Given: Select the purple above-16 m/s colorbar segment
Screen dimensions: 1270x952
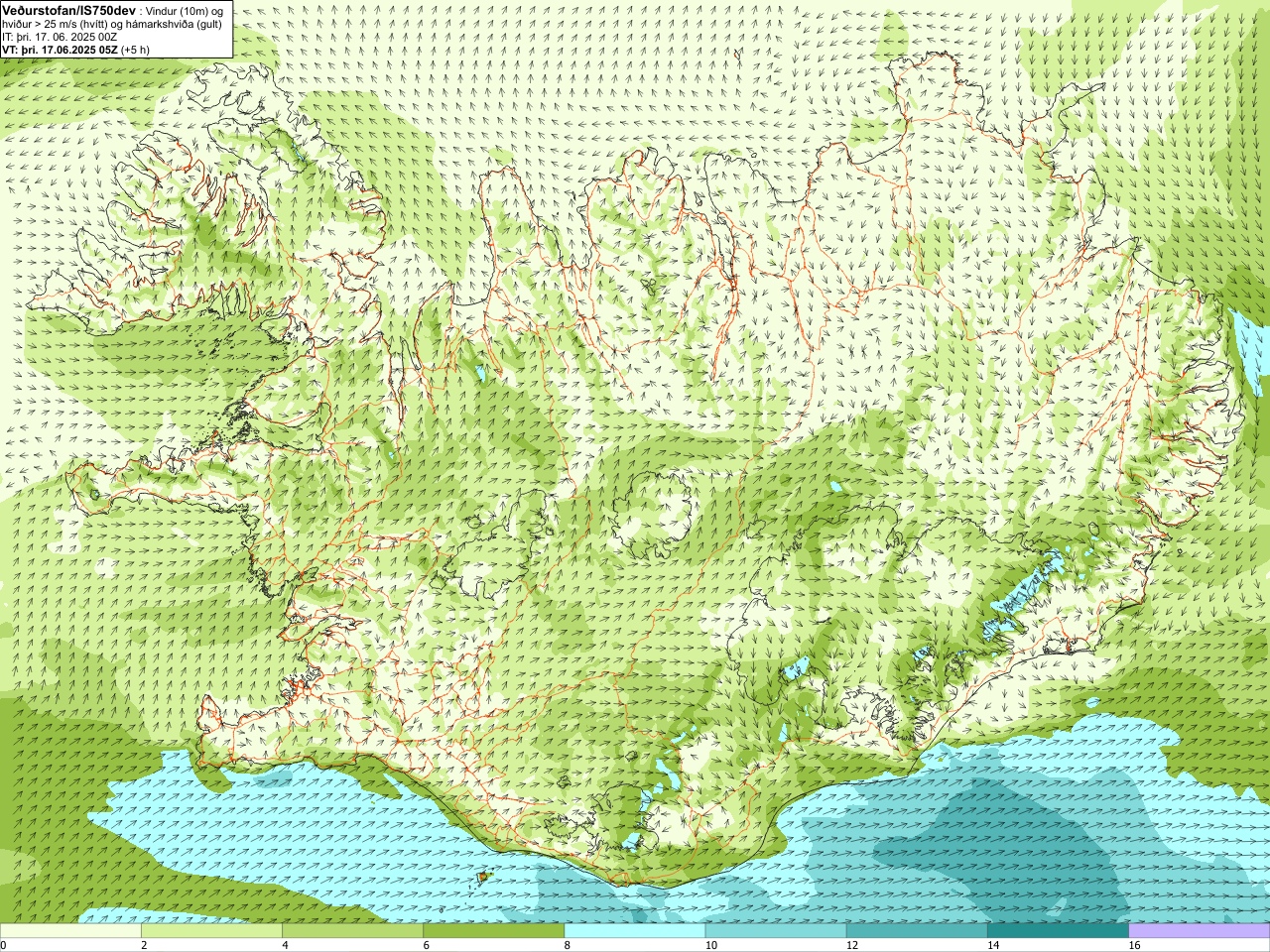Looking at the screenshot, I should (1199, 931).
